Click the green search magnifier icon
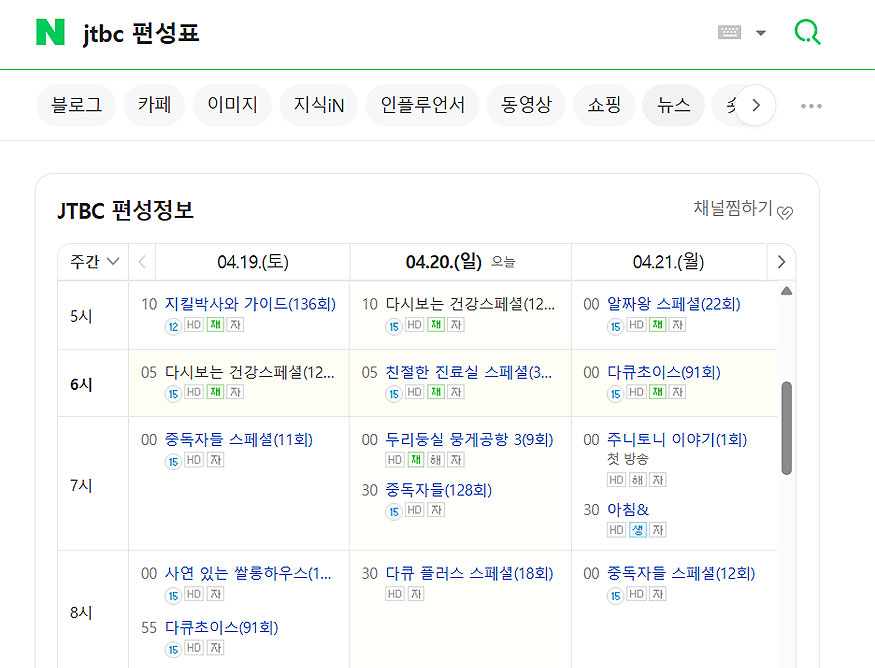 click(x=807, y=32)
